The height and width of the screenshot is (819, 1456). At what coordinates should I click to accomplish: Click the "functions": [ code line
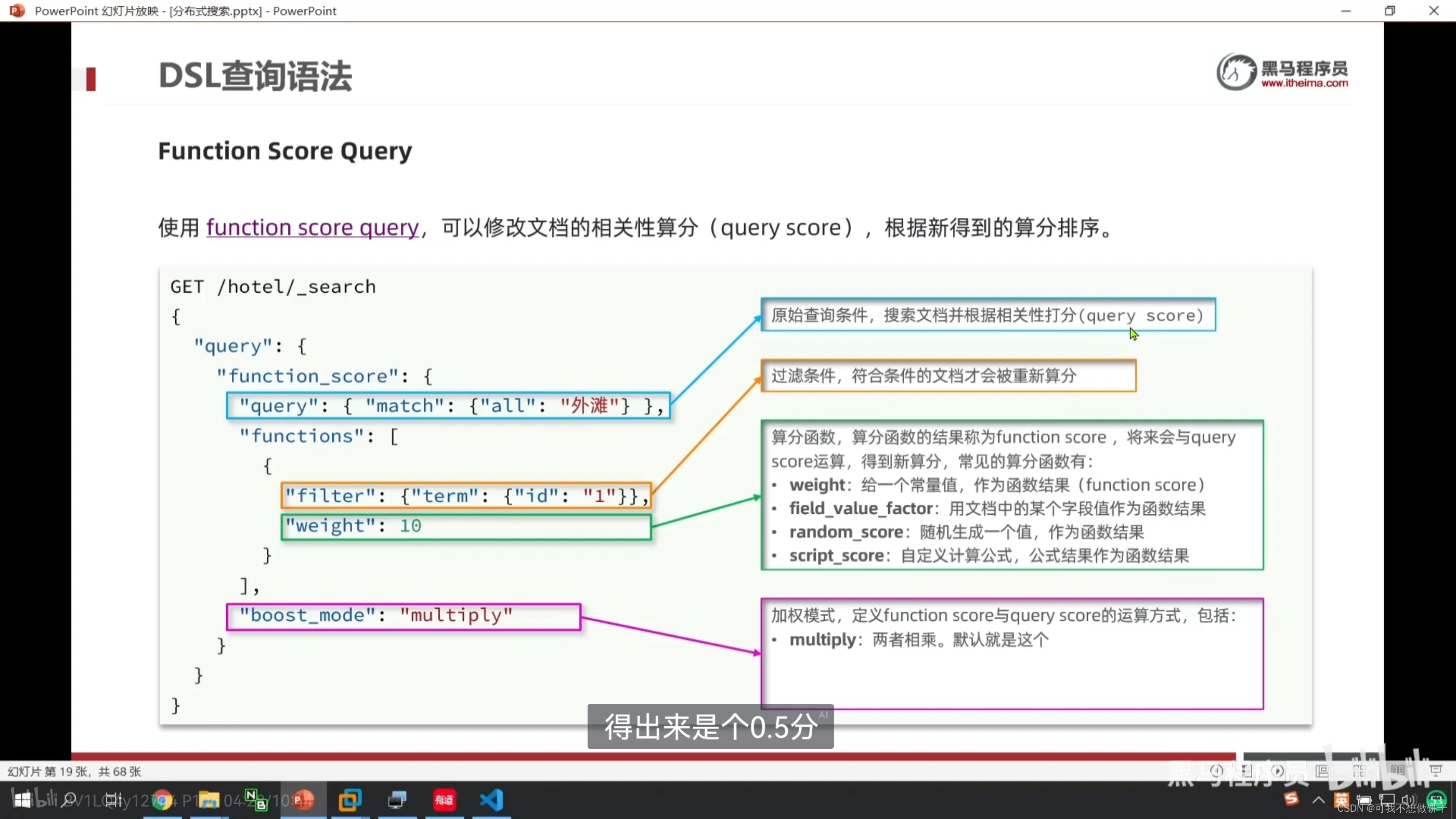(x=319, y=436)
